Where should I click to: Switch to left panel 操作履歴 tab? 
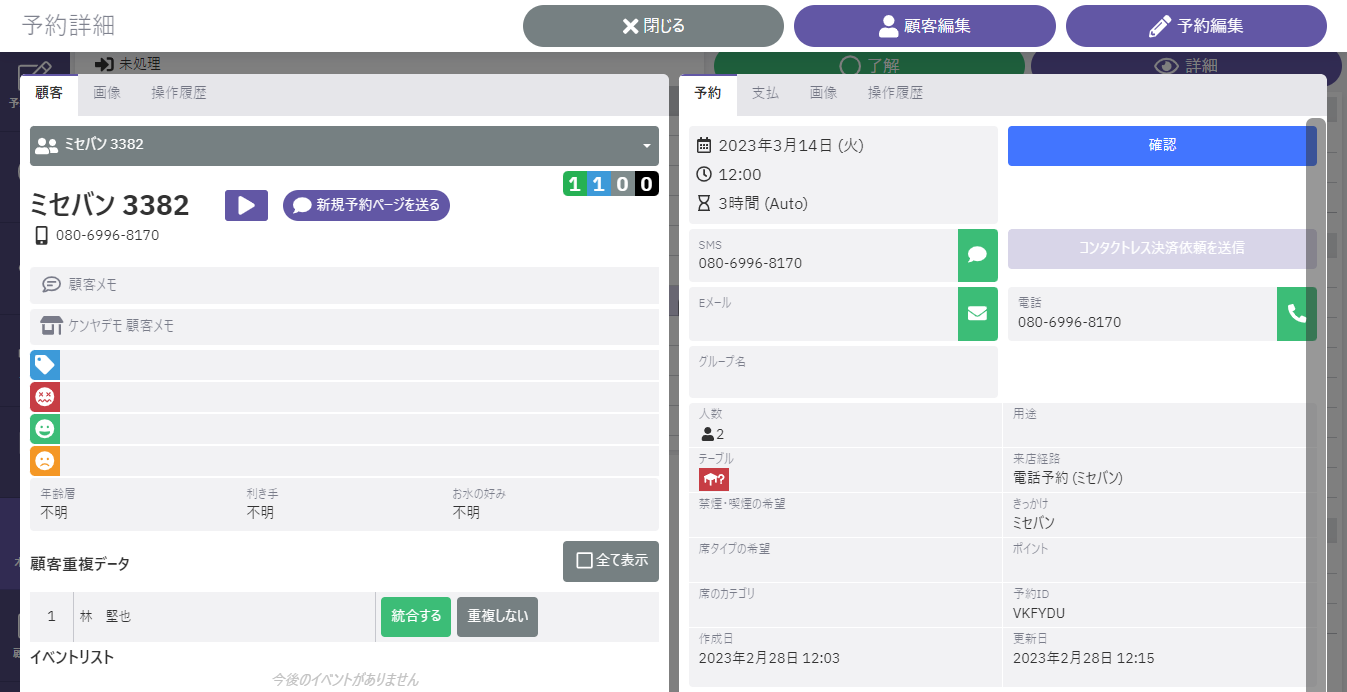point(179,93)
